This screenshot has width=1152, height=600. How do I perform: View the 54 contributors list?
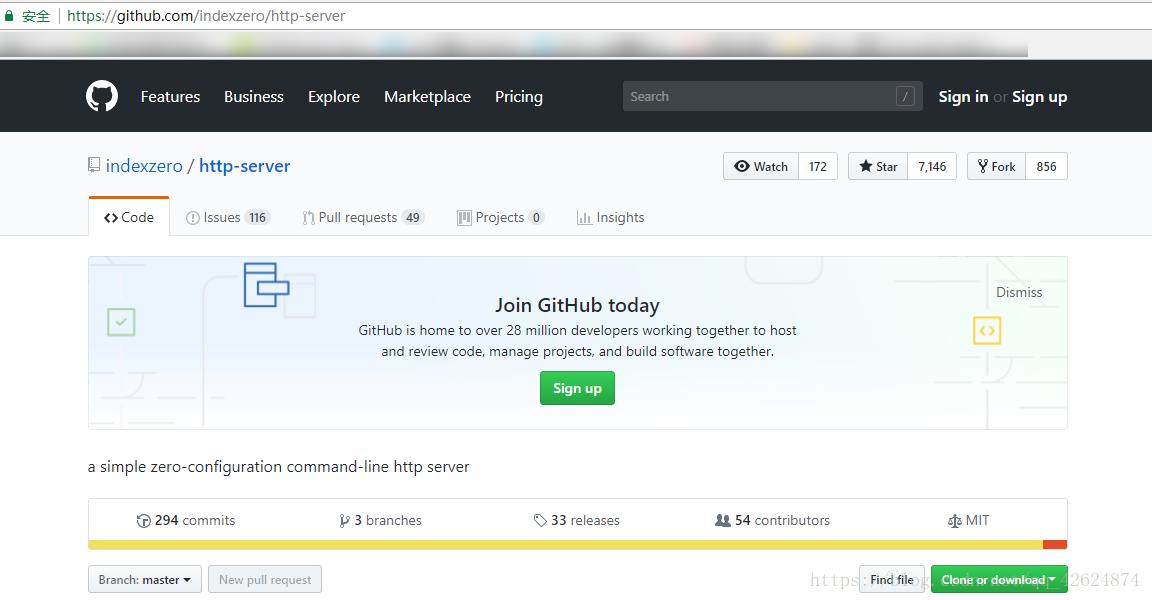pos(772,520)
